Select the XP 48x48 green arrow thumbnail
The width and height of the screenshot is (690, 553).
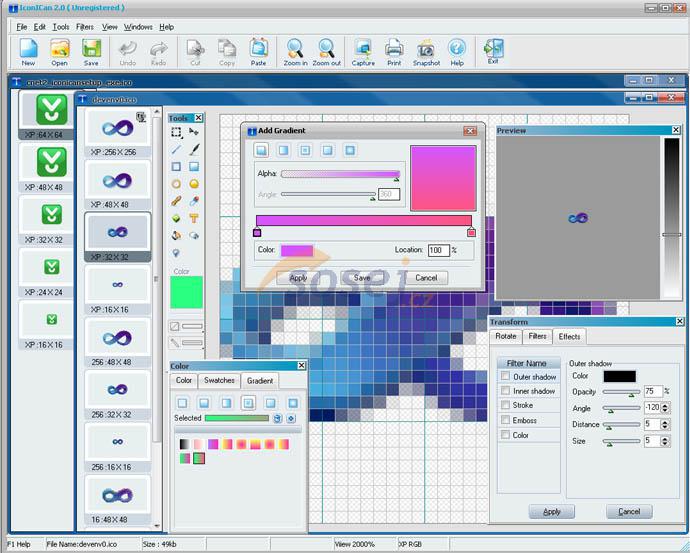(46, 168)
